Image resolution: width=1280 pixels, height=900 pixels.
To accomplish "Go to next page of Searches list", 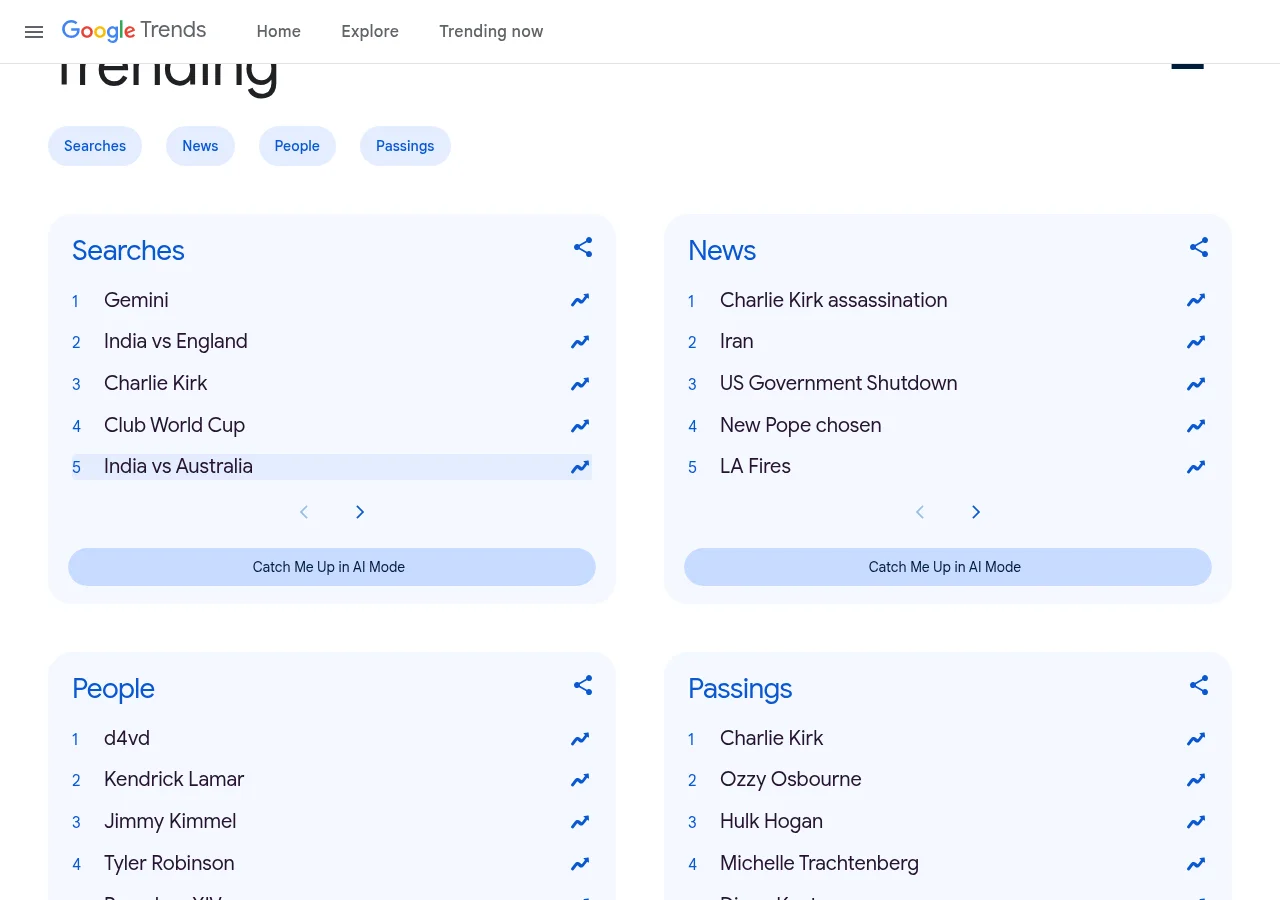I will [x=360, y=512].
